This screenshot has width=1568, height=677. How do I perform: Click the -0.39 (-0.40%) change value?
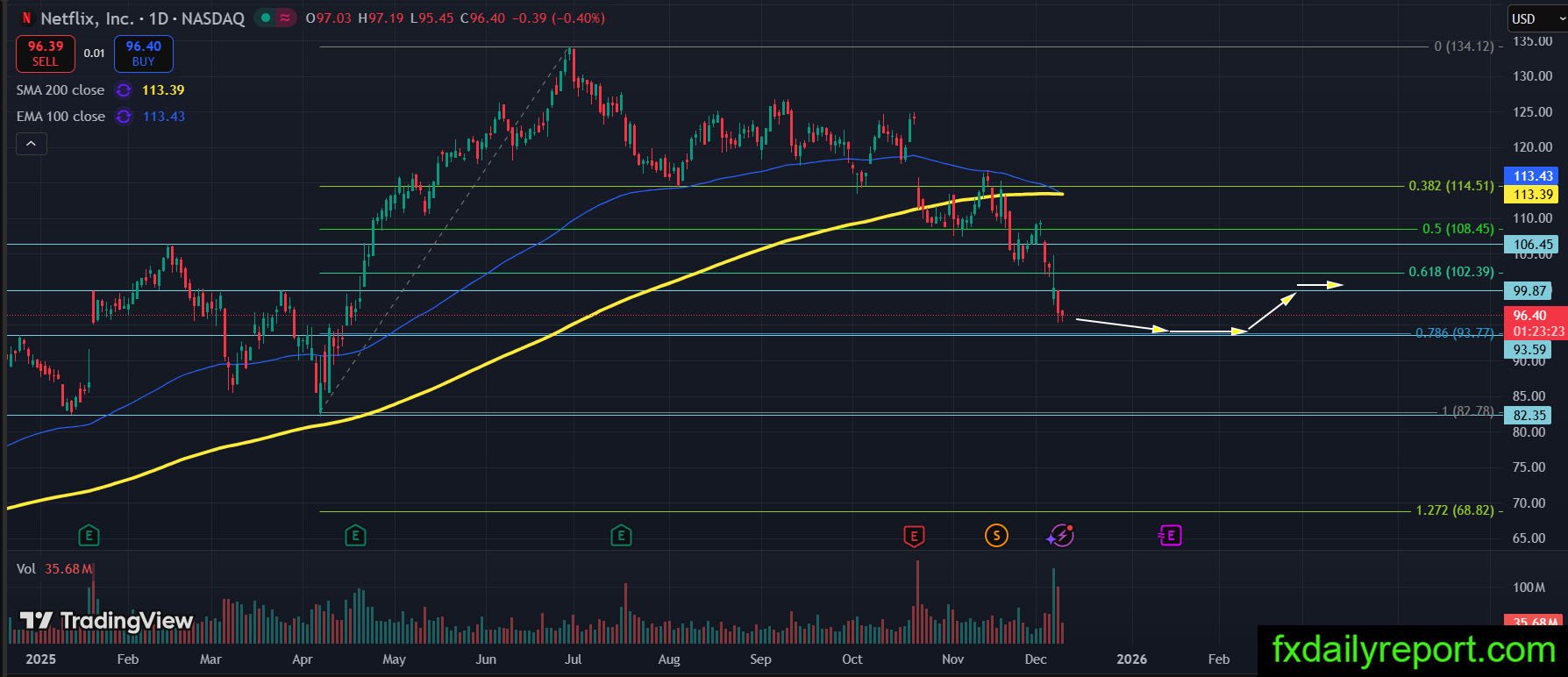tap(557, 18)
